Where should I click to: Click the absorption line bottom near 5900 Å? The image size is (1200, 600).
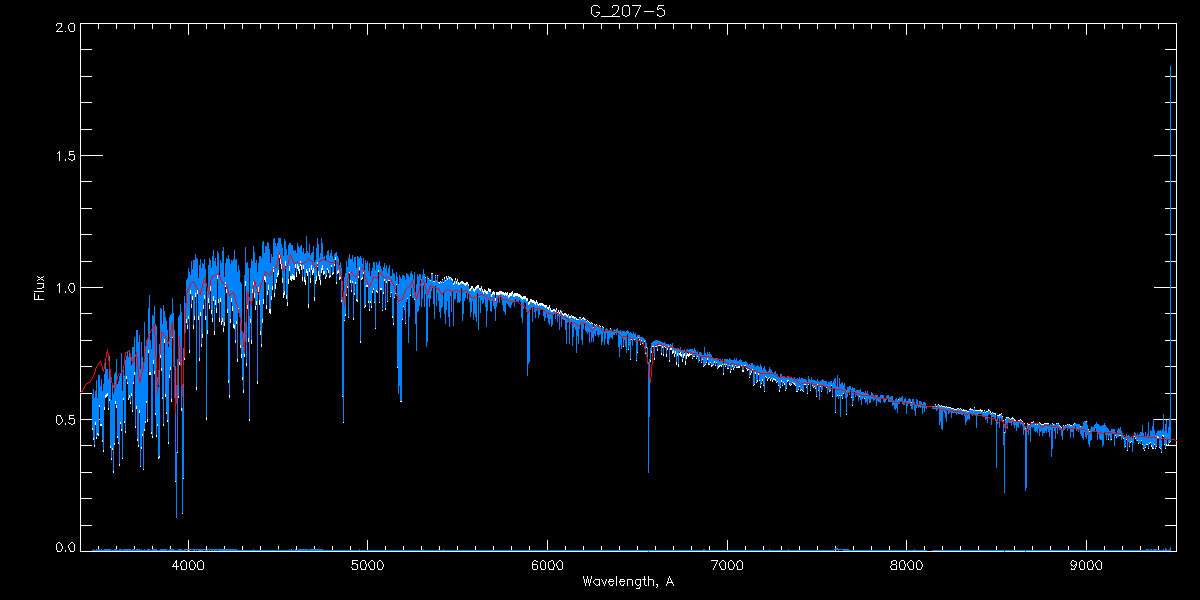click(528, 370)
